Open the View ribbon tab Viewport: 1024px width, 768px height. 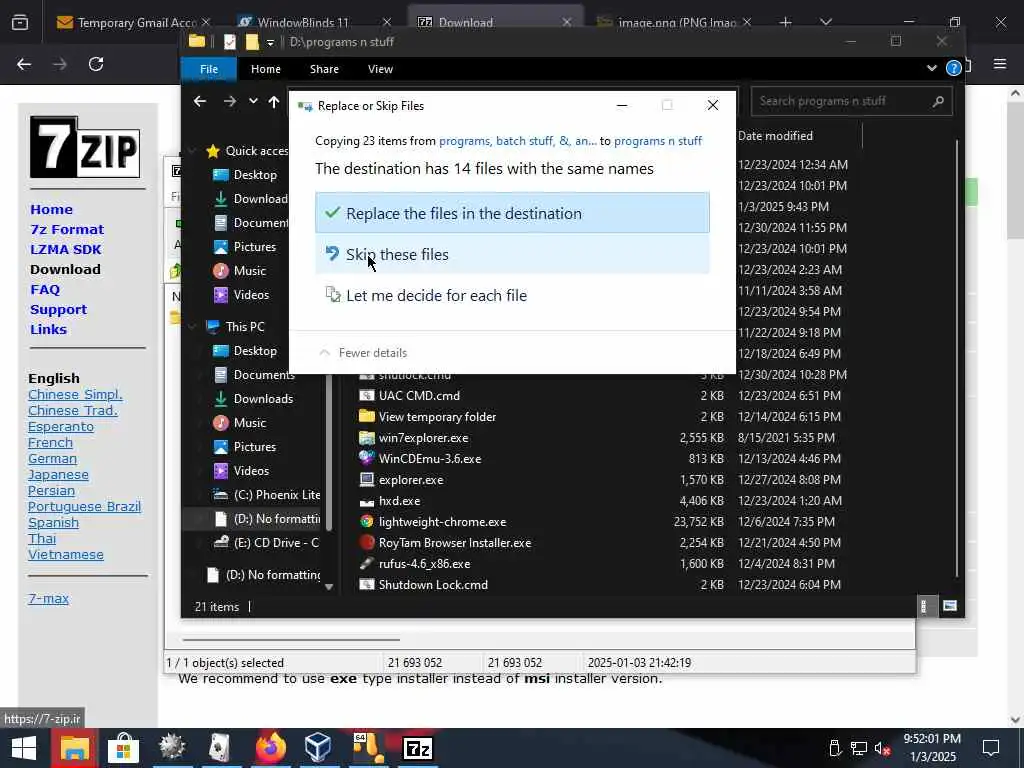coord(380,69)
